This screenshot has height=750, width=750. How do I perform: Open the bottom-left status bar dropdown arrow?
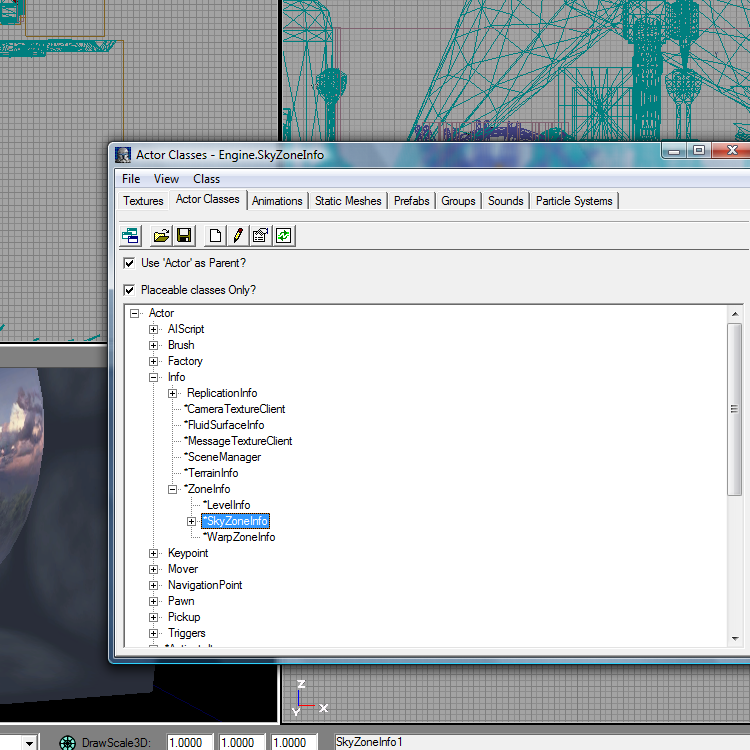tap(29, 743)
